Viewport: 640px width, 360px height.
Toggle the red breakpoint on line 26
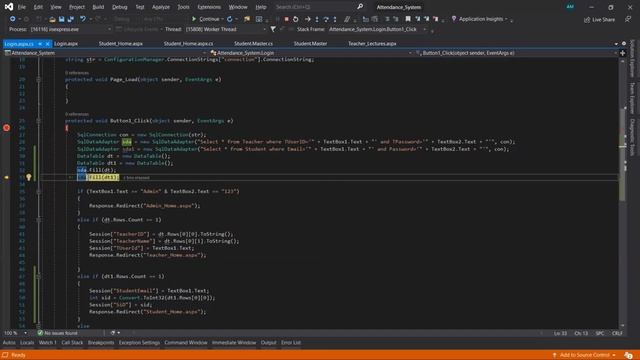(x=7, y=128)
